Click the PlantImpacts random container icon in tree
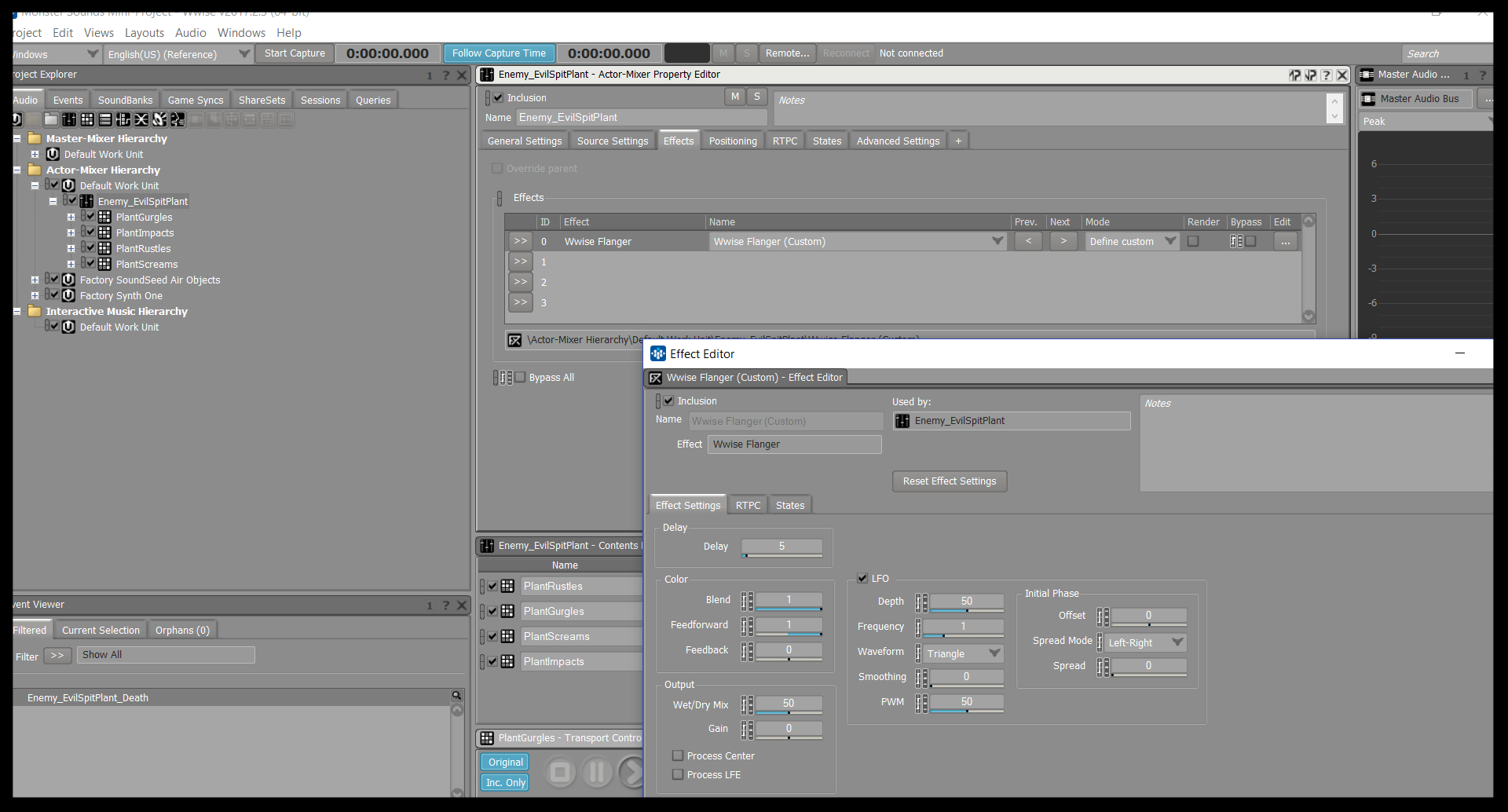1508x812 pixels. point(104,233)
